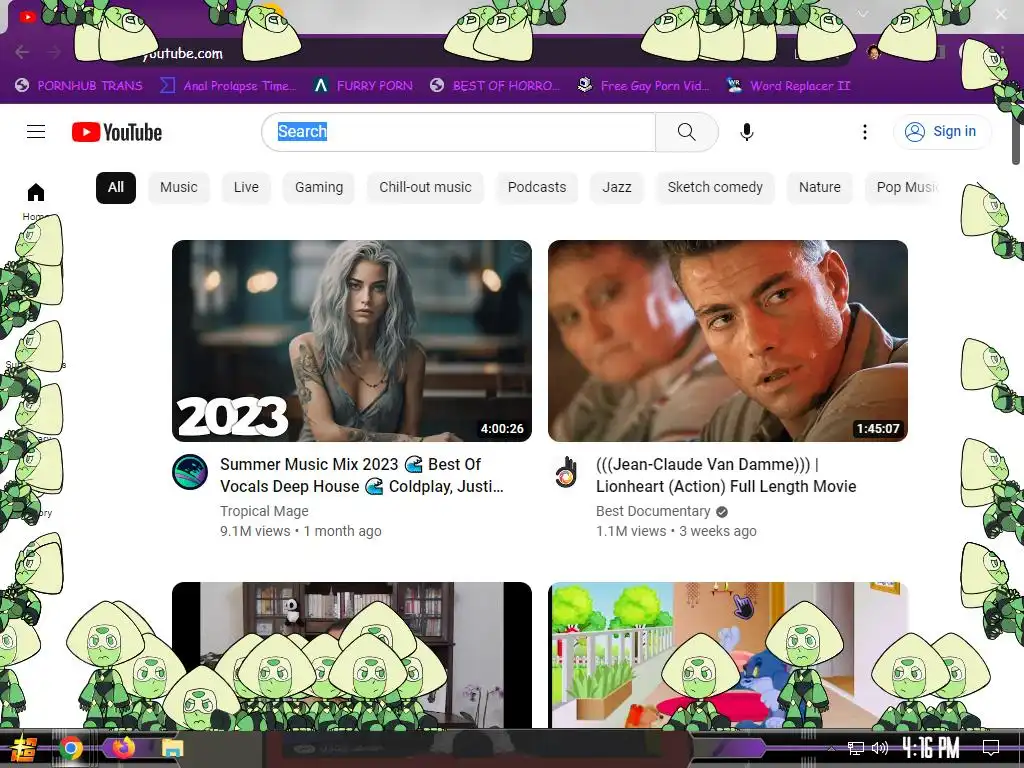Click the '1.1M views • 3 weeks ago' text
Viewport: 1024px width, 768px height.
(676, 532)
